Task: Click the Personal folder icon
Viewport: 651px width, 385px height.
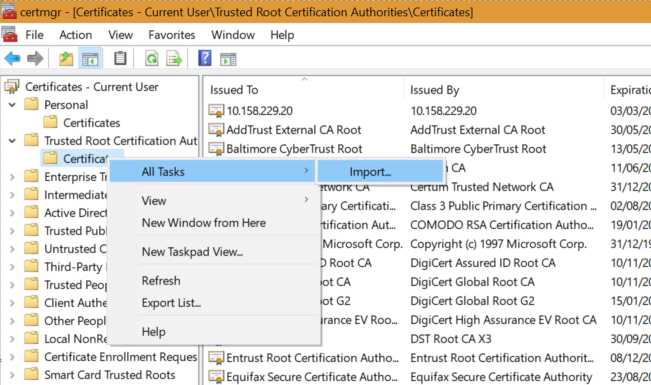Action: 31,104
